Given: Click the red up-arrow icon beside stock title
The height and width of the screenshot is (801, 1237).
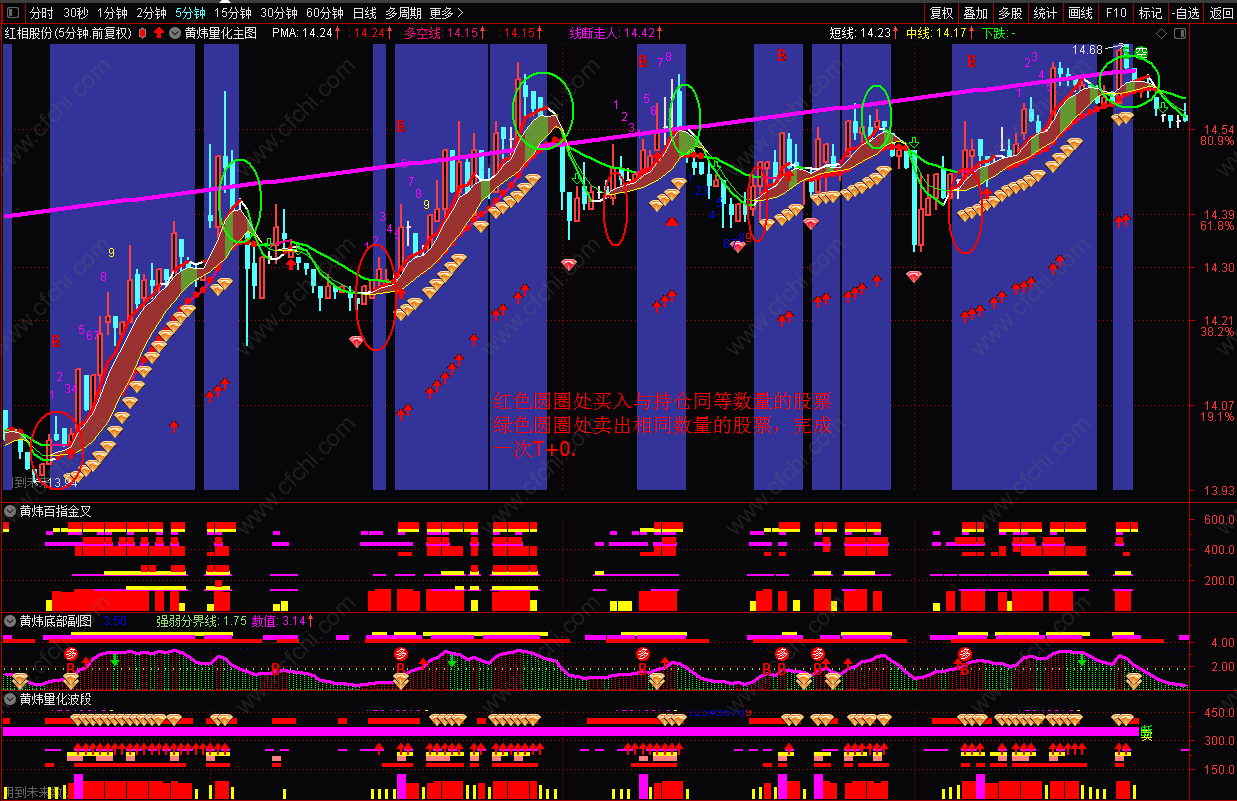Looking at the screenshot, I should coord(158,33).
